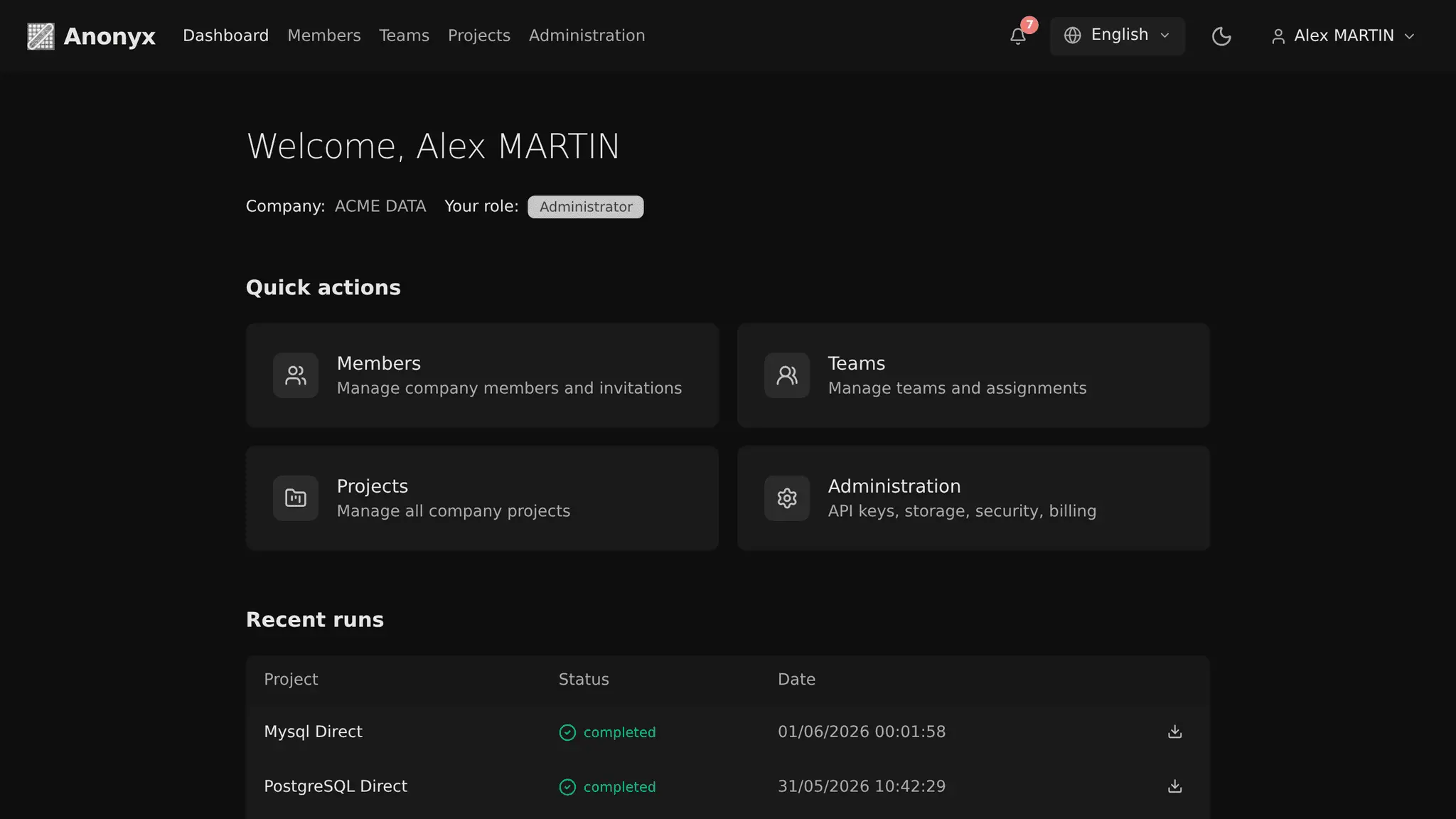Select the Mysql Direct project name
Viewport: 1456px width, 819px height.
(313, 732)
